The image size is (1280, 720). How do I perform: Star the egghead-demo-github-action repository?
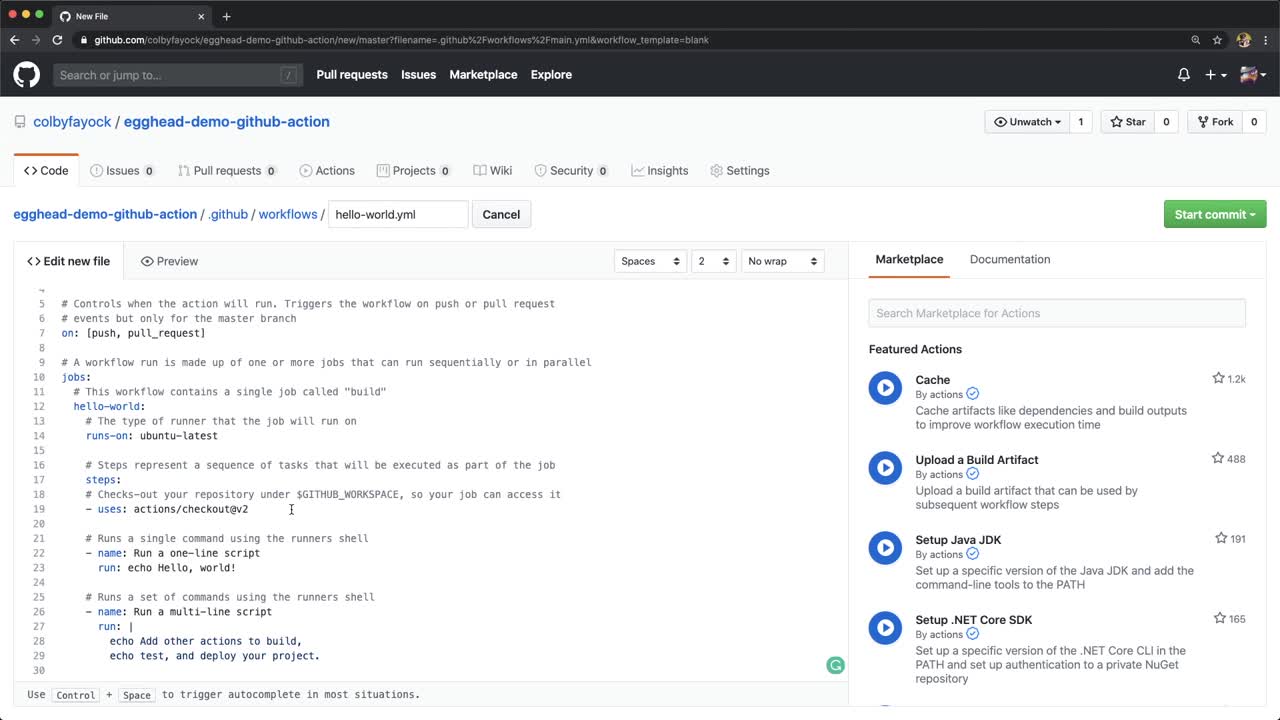(x=1127, y=122)
